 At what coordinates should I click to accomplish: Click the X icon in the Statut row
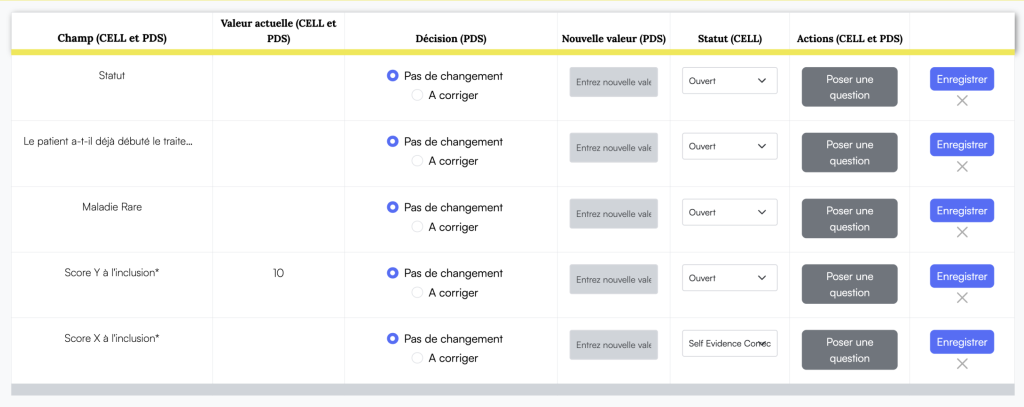962,101
